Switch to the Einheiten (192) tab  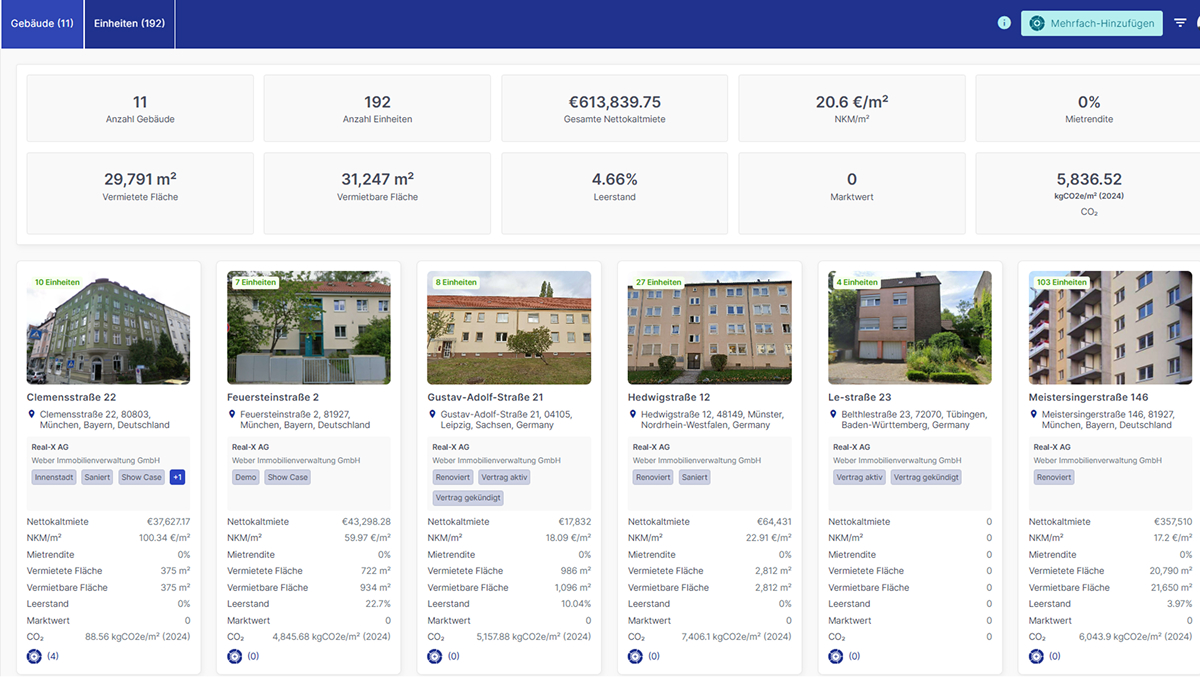tap(129, 23)
